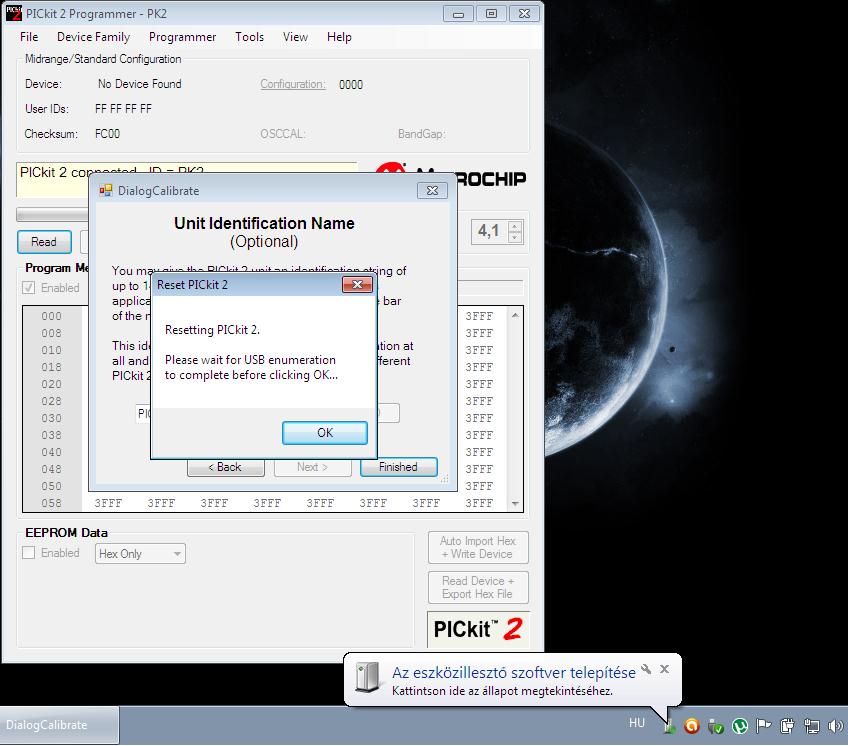The image size is (848, 746).
Task: Open the Help menu
Action: (339, 37)
